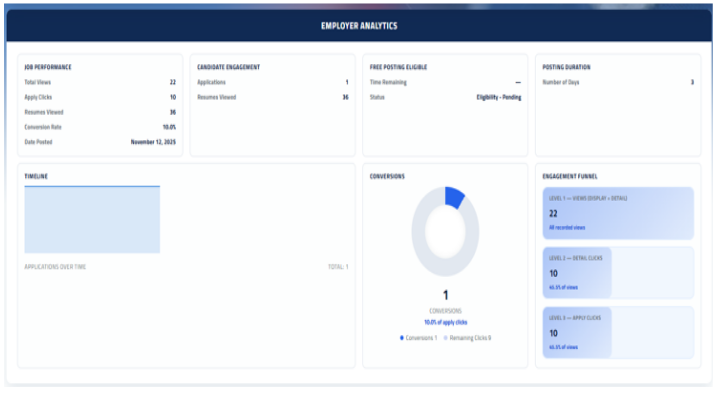This screenshot has width=719, height=393.
Task: Click Total Views value 22 in Job Performance
Action: (173, 82)
